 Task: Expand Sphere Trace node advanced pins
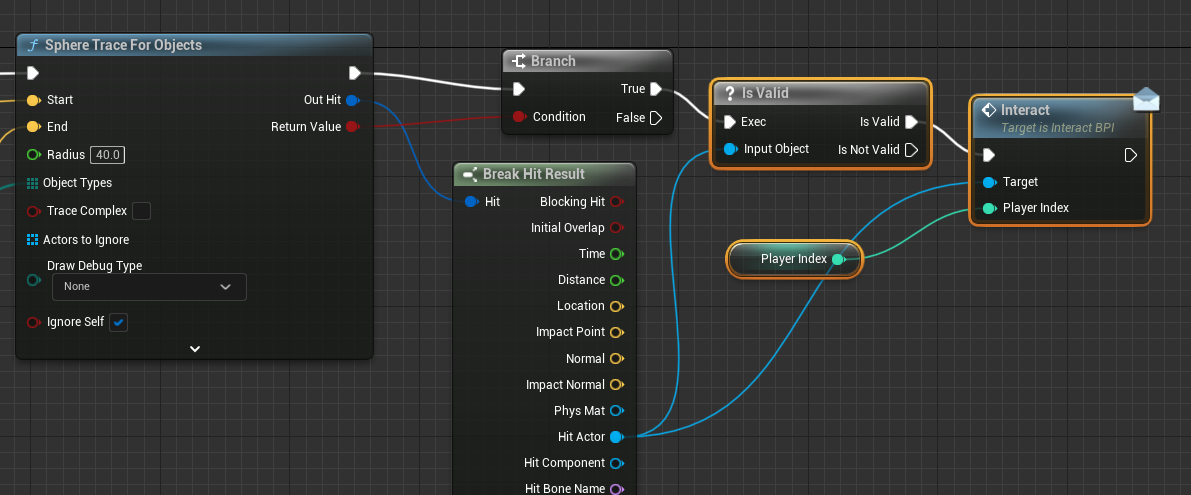[195, 349]
